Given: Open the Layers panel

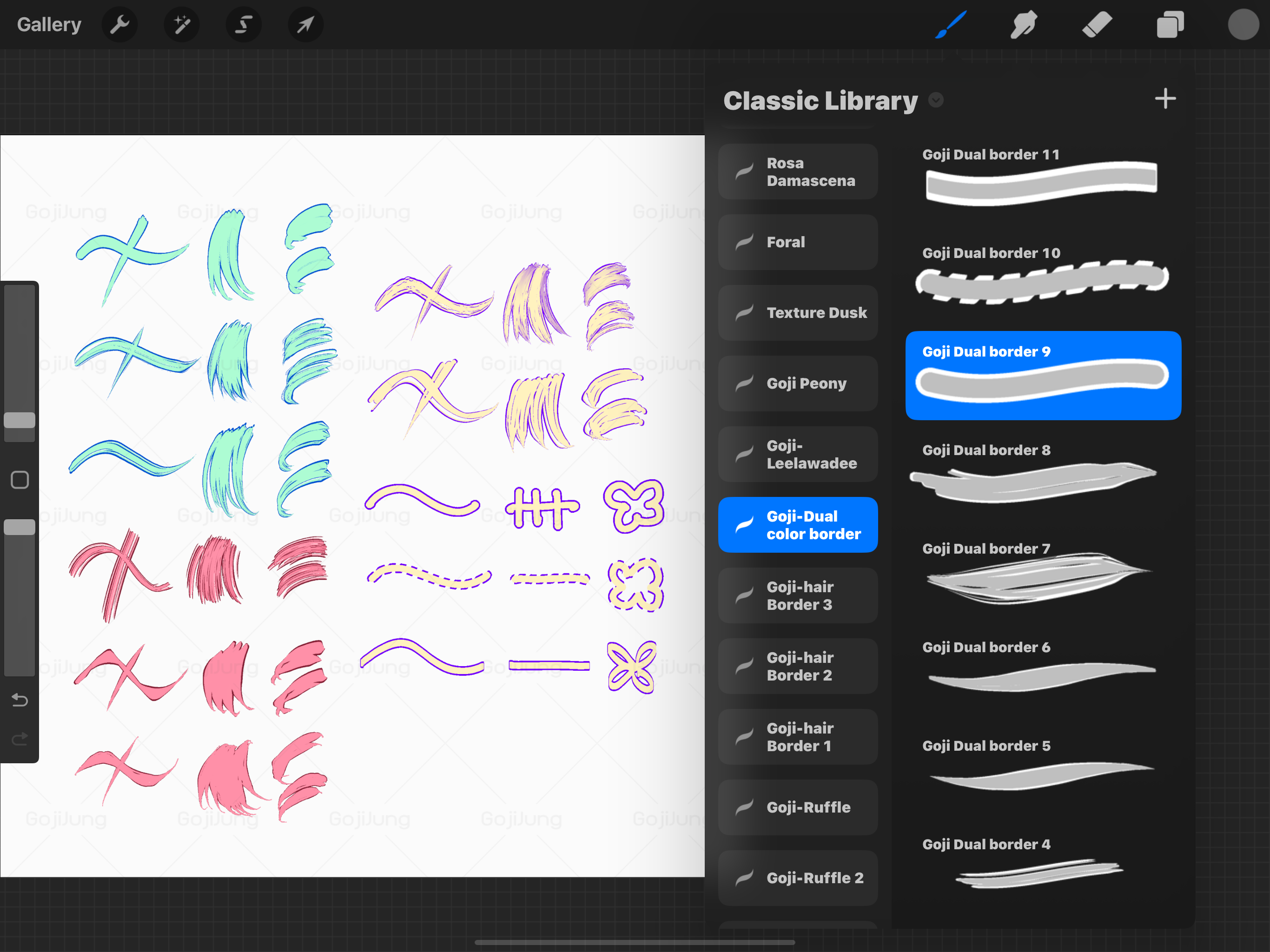Looking at the screenshot, I should [x=1170, y=25].
